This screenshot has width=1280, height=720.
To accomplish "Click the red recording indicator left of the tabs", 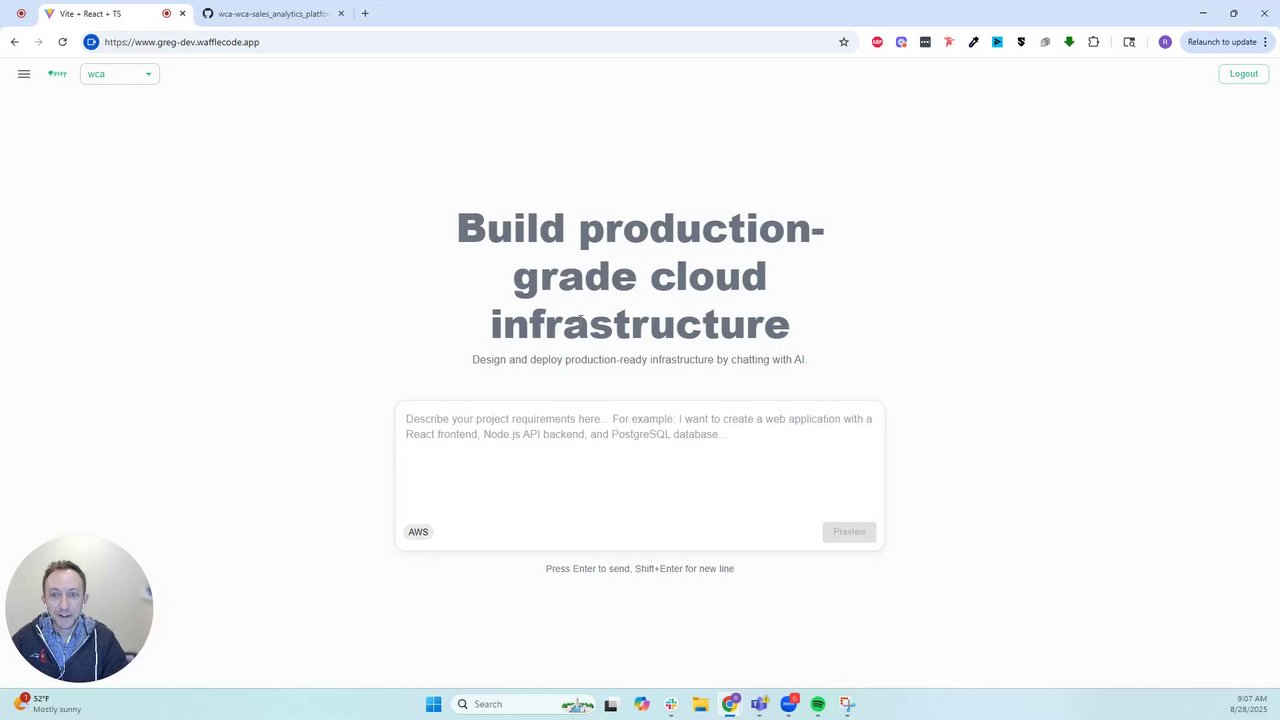I will 21,14.
